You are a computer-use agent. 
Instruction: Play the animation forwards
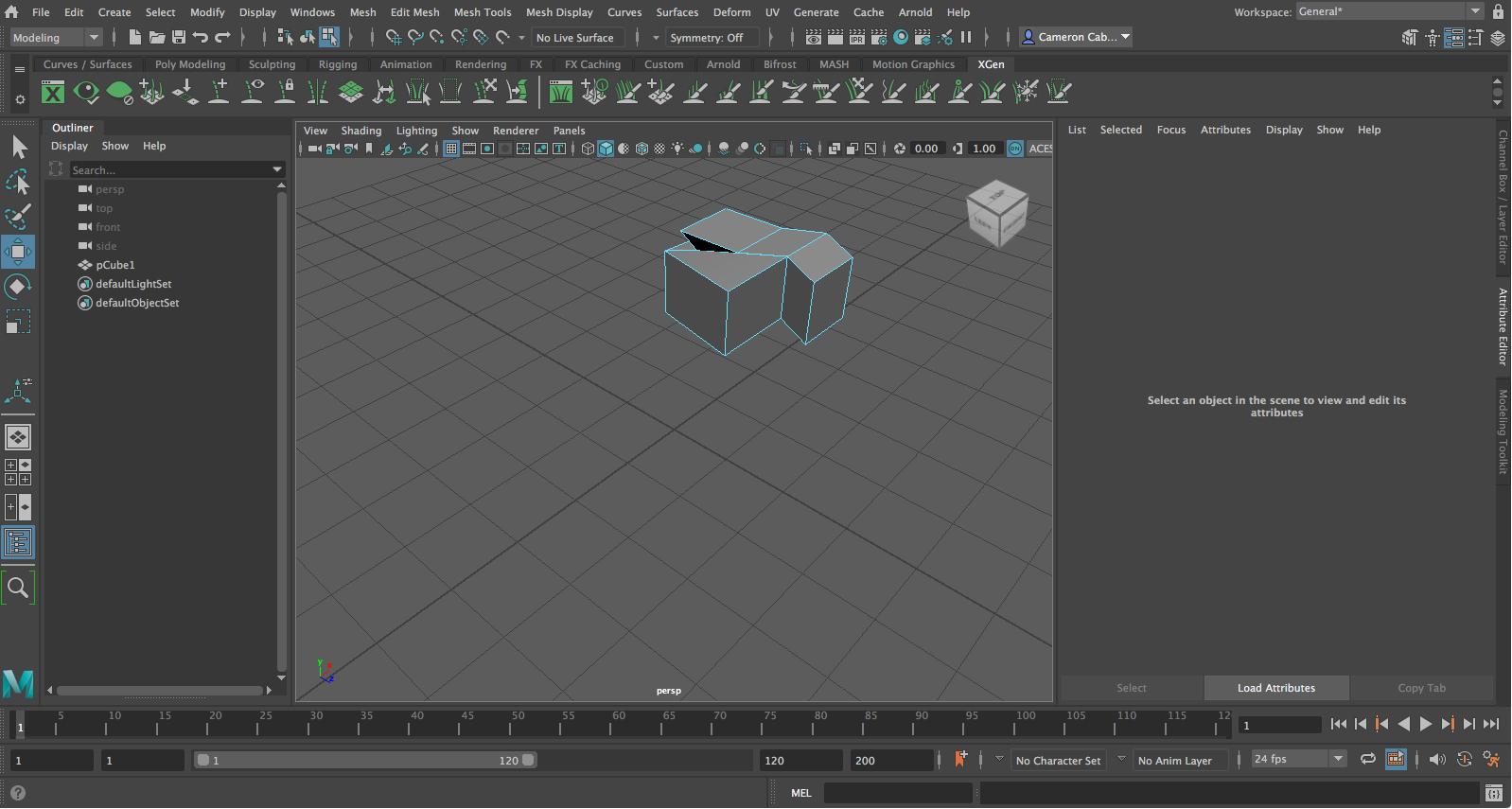coord(1426,724)
